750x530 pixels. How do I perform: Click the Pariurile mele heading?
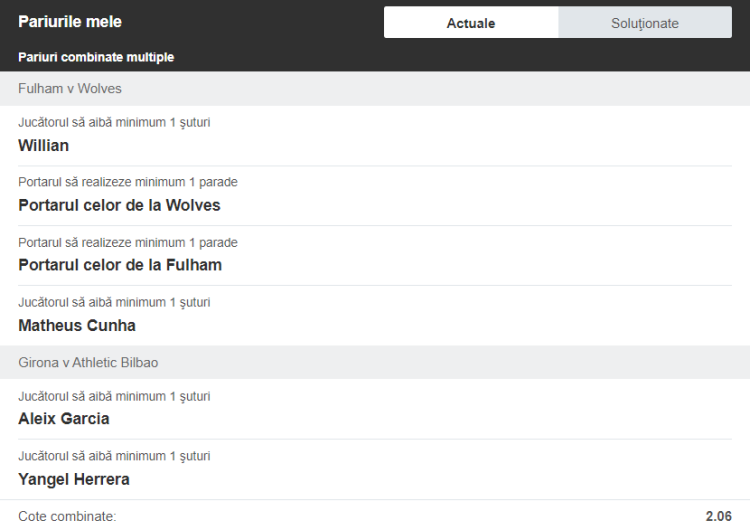(x=70, y=22)
